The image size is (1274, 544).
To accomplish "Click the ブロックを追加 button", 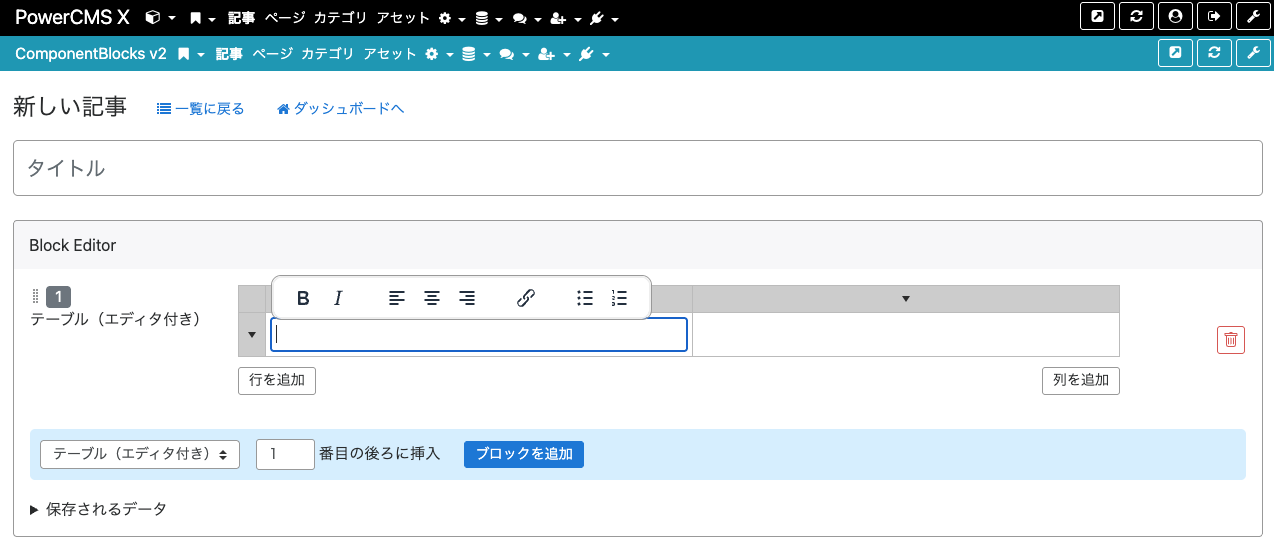I will pos(524,454).
